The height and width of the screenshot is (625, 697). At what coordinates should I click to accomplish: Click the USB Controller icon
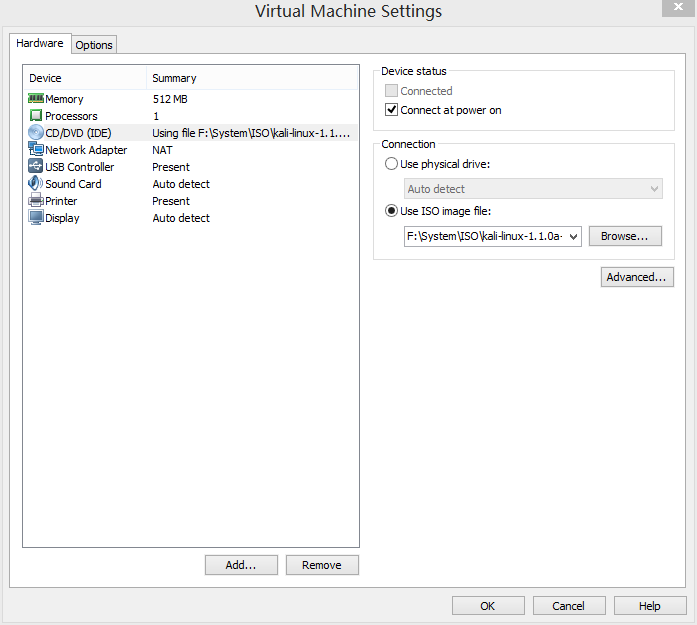pyautogui.click(x=36, y=166)
